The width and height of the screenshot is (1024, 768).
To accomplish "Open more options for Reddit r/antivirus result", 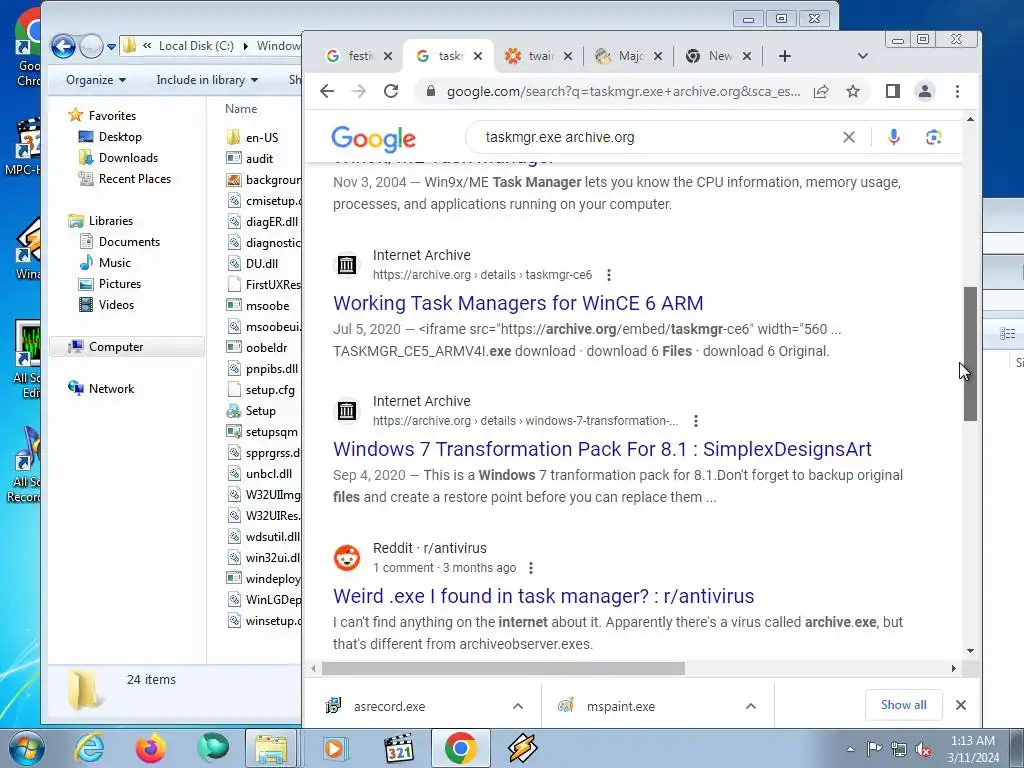I will tap(531, 568).
